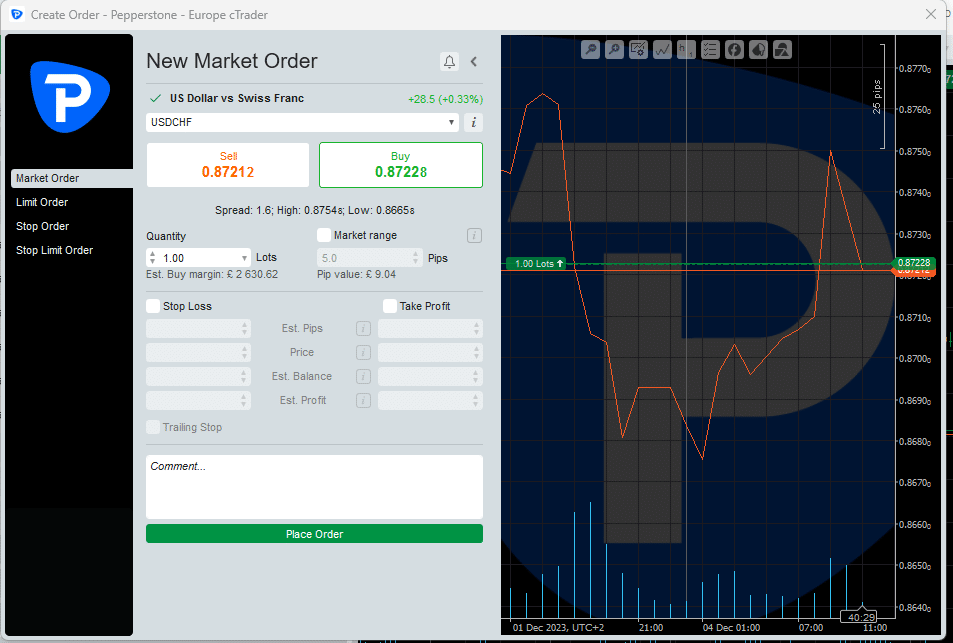953x643 pixels.
Task: Click the 40:29 candle countdown marker
Action: click(861, 616)
